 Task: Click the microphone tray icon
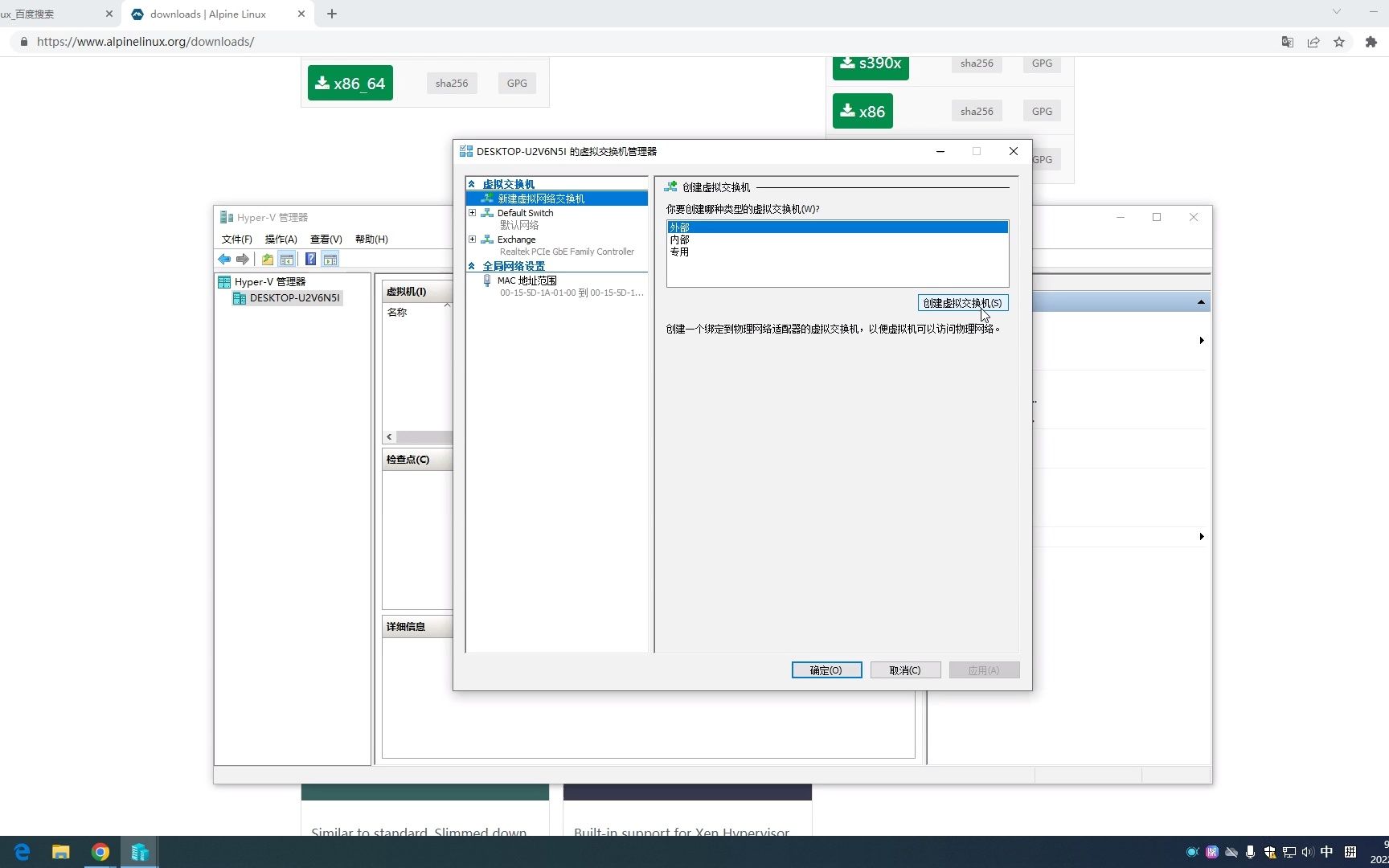tap(1250, 852)
